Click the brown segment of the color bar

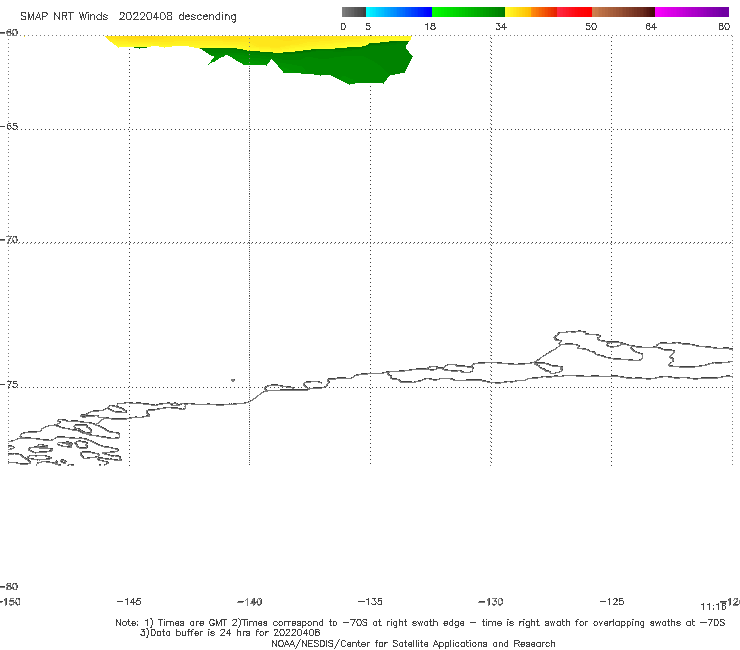[x=623, y=12]
